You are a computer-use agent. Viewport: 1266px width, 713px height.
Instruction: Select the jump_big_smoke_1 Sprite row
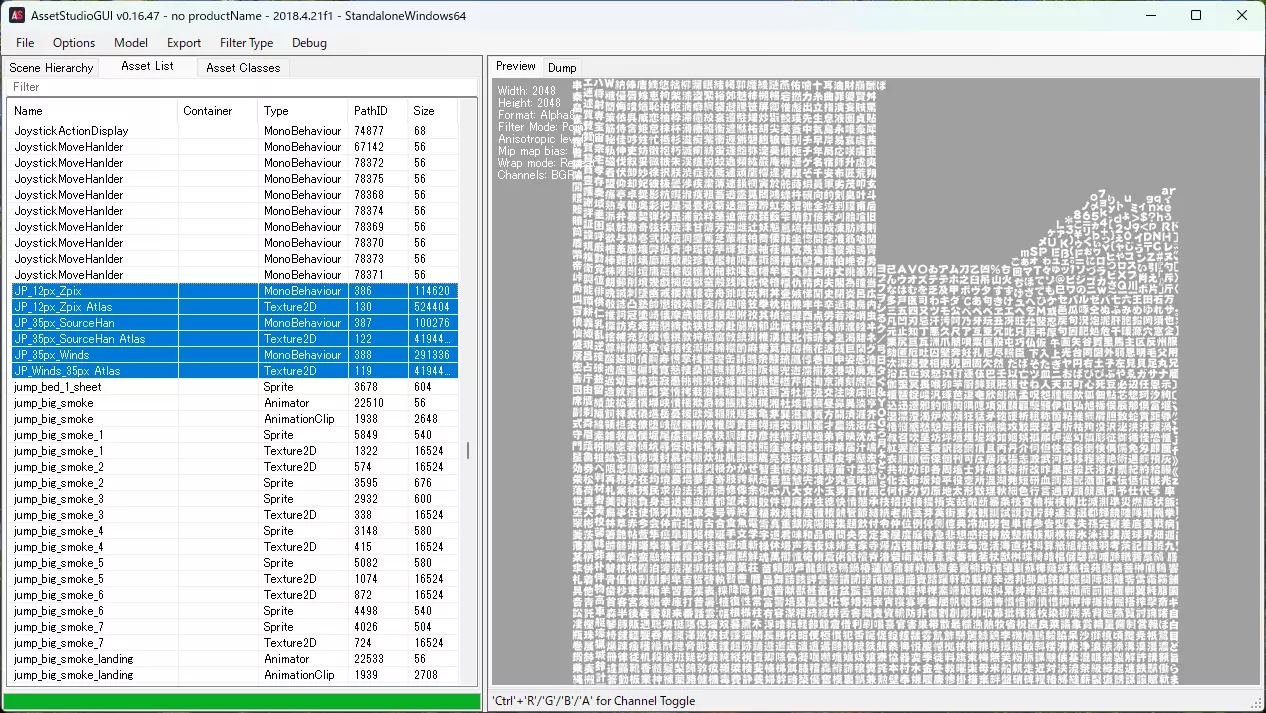coord(234,435)
